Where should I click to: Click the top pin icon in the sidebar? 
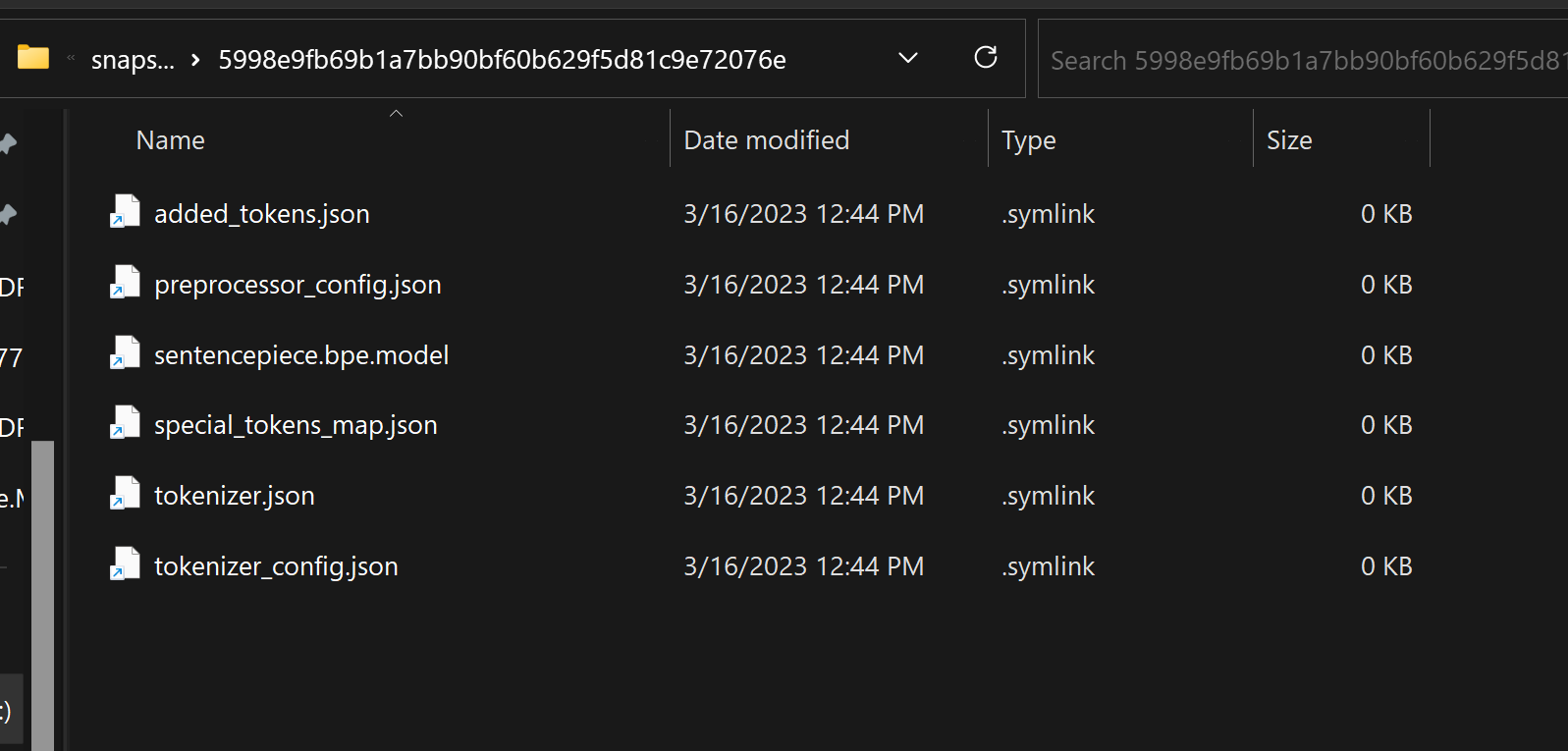point(7,144)
